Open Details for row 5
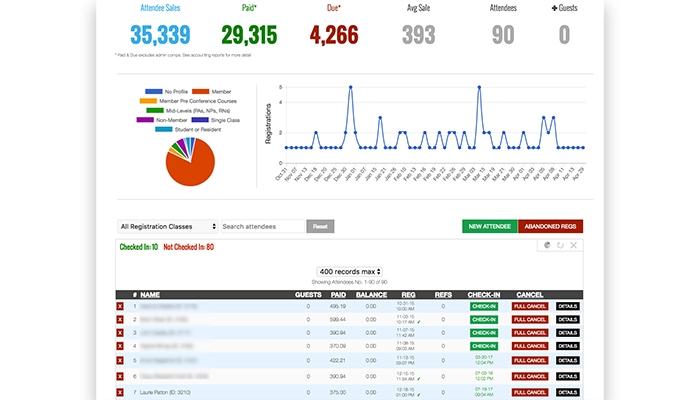The width and height of the screenshot is (700, 400). (x=568, y=360)
